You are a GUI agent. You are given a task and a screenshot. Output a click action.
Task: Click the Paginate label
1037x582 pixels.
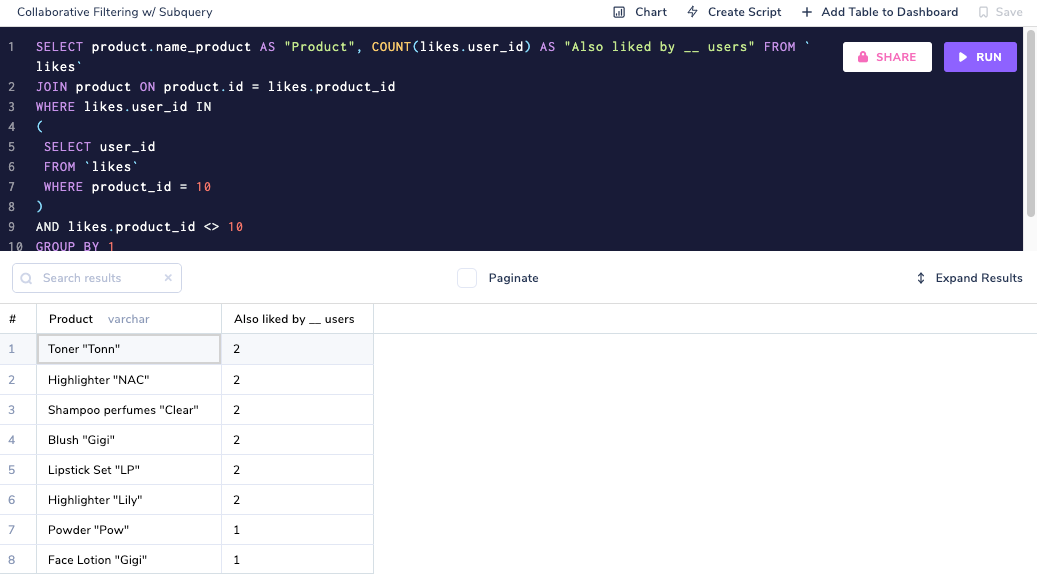[513, 278]
